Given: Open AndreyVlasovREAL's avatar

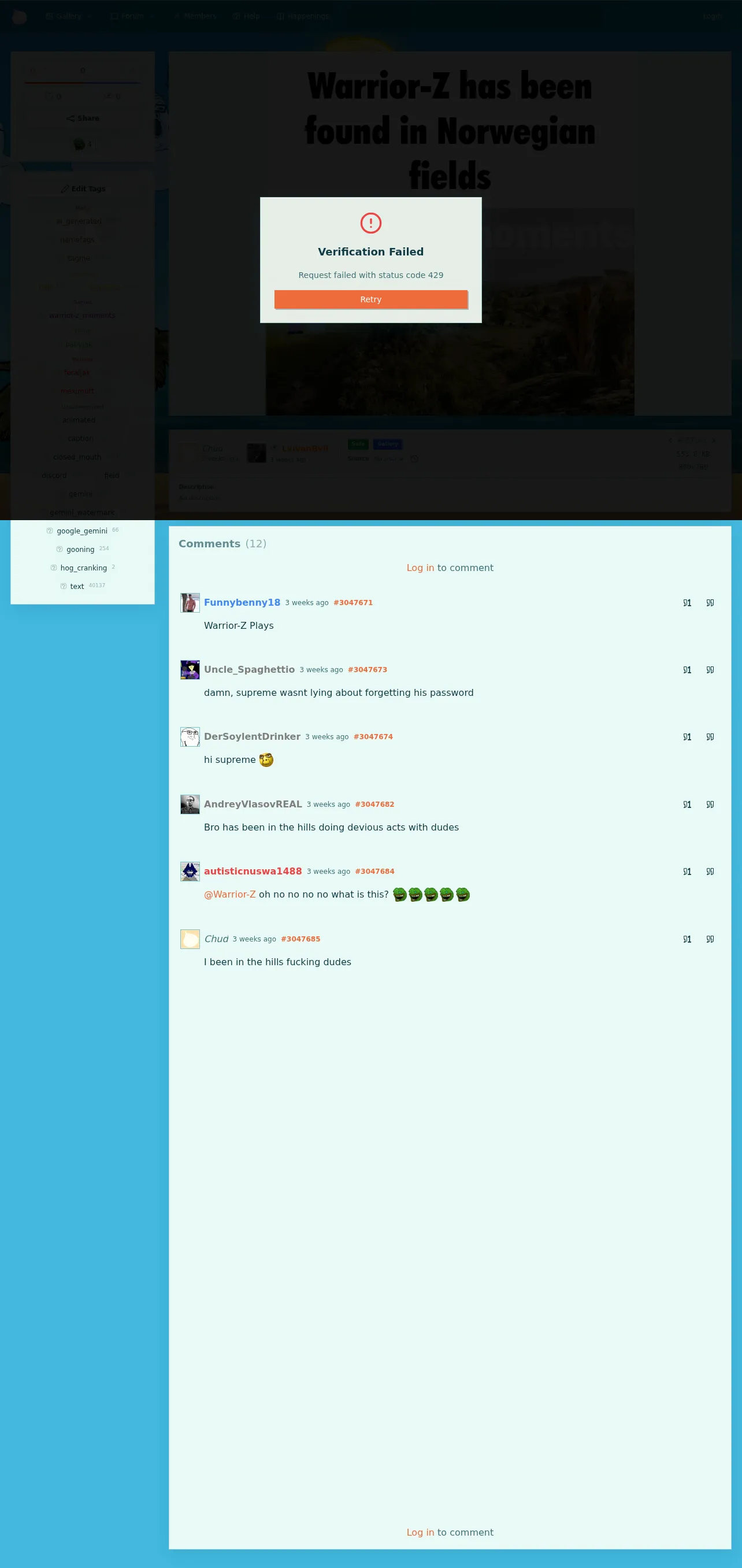Looking at the screenshot, I should (x=190, y=804).
